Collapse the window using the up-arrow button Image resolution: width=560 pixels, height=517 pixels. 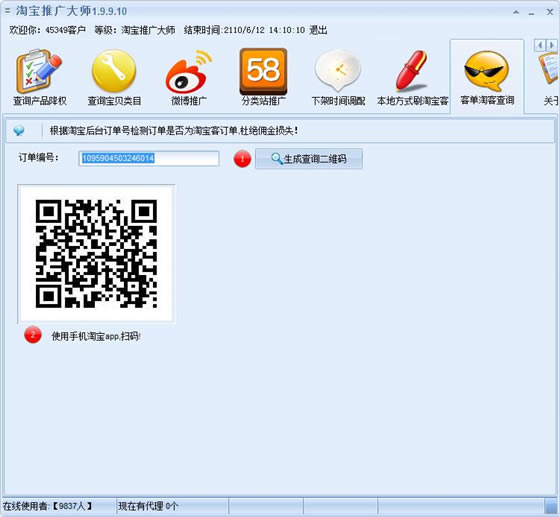(516, 12)
